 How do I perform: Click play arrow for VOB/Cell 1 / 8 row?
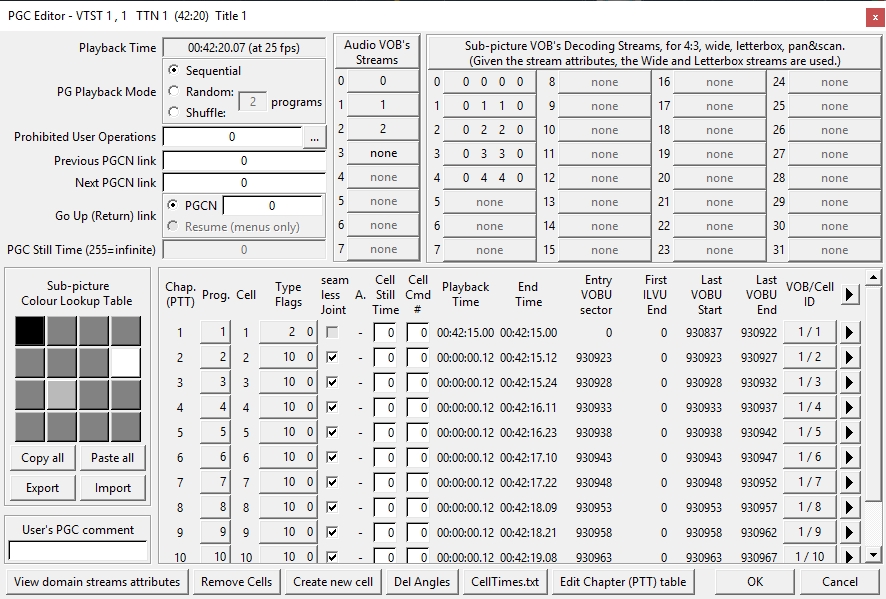[x=850, y=507]
